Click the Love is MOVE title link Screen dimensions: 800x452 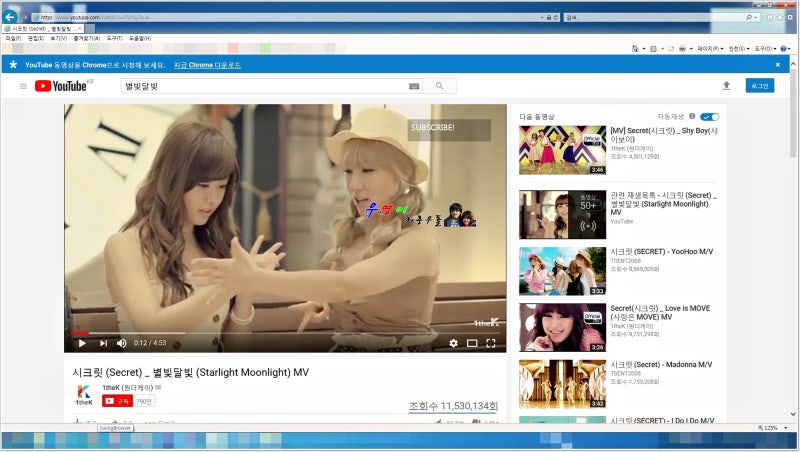click(x=660, y=312)
